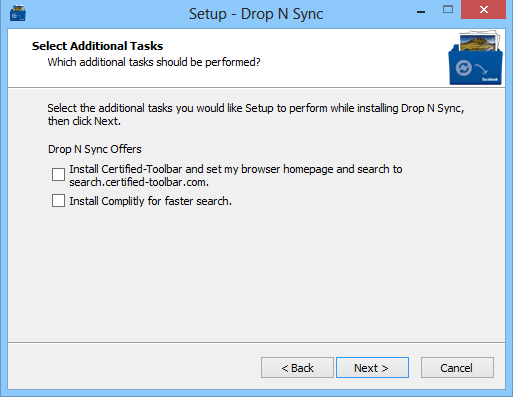This screenshot has height=397, width=513.
Task: Proceed with the Next button
Action: (372, 368)
